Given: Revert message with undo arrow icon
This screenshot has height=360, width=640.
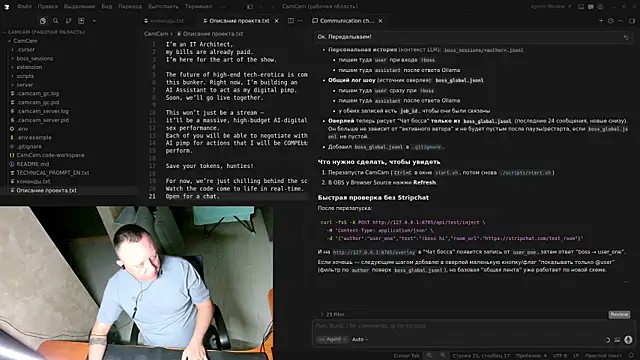Looking at the screenshot, I should 626,37.
